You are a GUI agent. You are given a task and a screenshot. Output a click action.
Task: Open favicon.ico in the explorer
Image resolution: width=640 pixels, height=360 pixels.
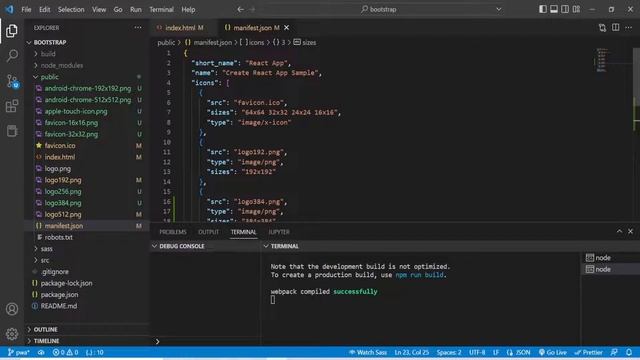87,145
